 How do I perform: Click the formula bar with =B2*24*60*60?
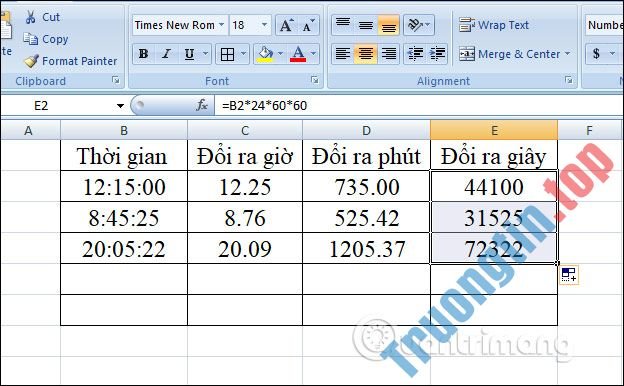(419, 106)
